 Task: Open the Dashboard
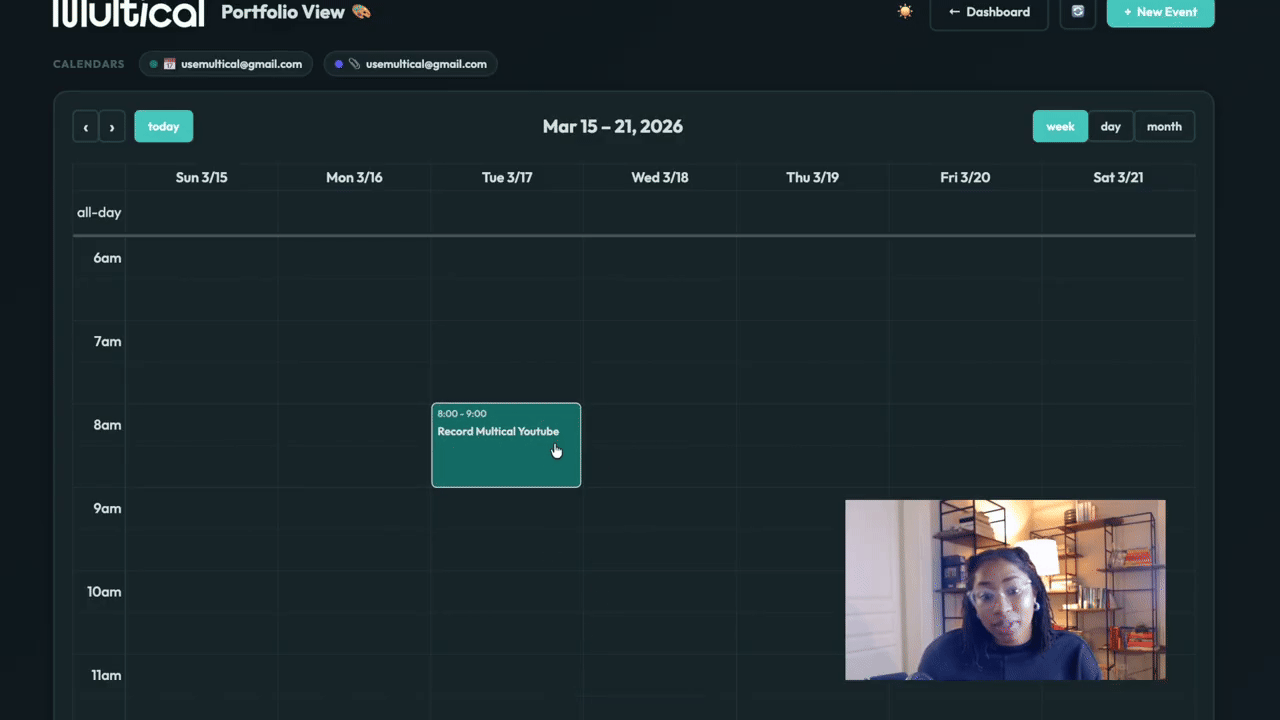[989, 12]
